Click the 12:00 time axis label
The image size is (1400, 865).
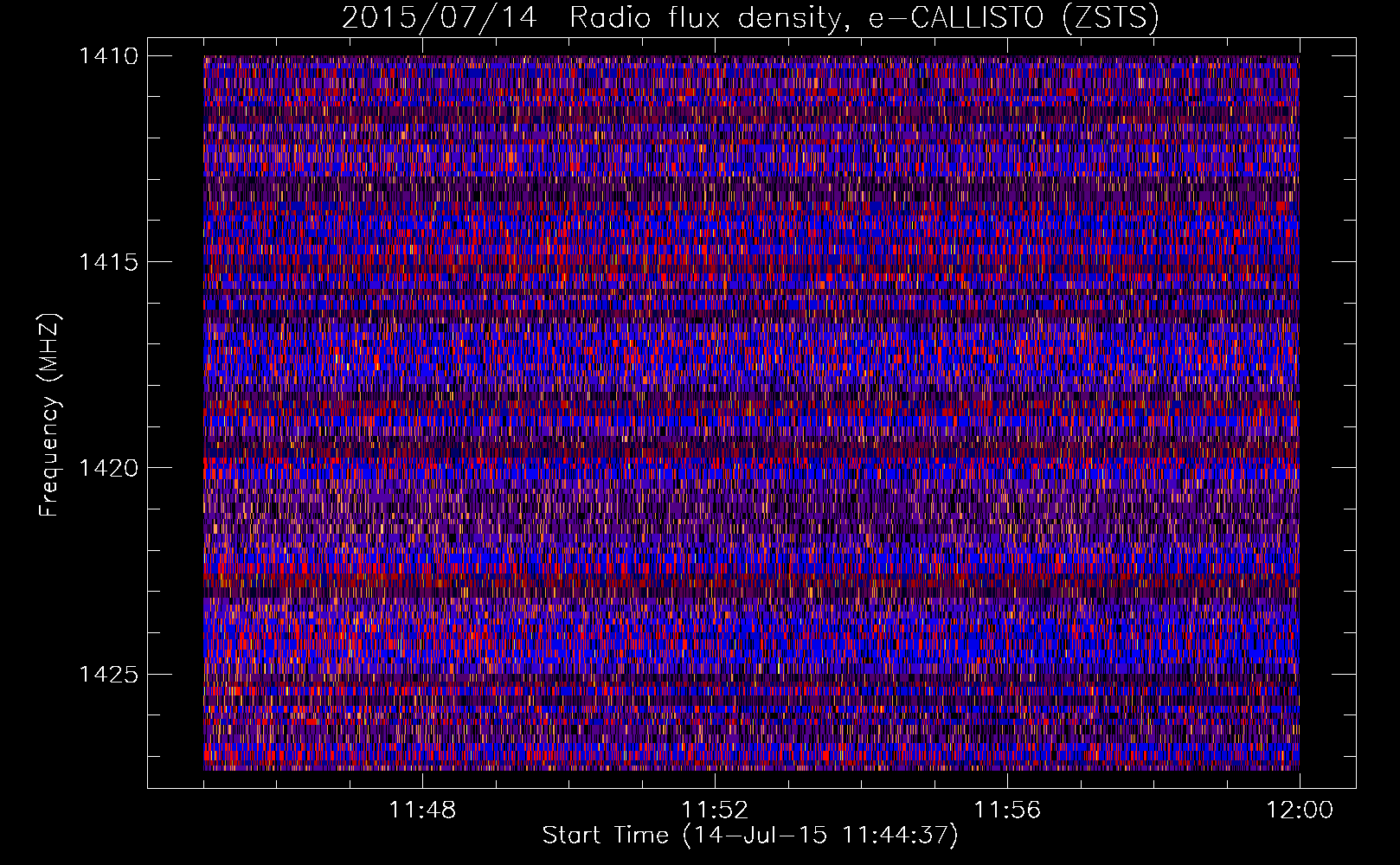click(x=1300, y=811)
